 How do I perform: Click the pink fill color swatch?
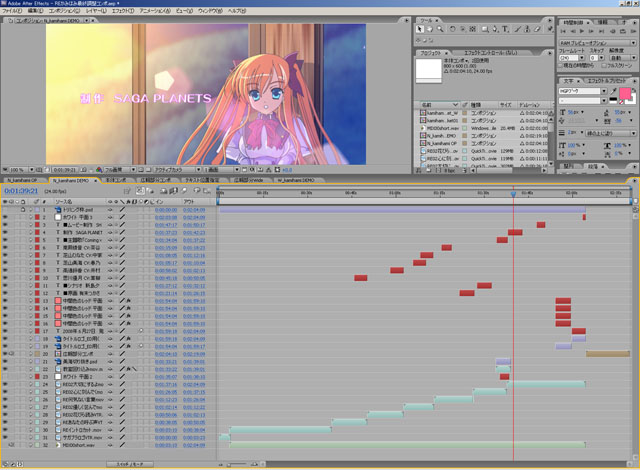pos(624,94)
